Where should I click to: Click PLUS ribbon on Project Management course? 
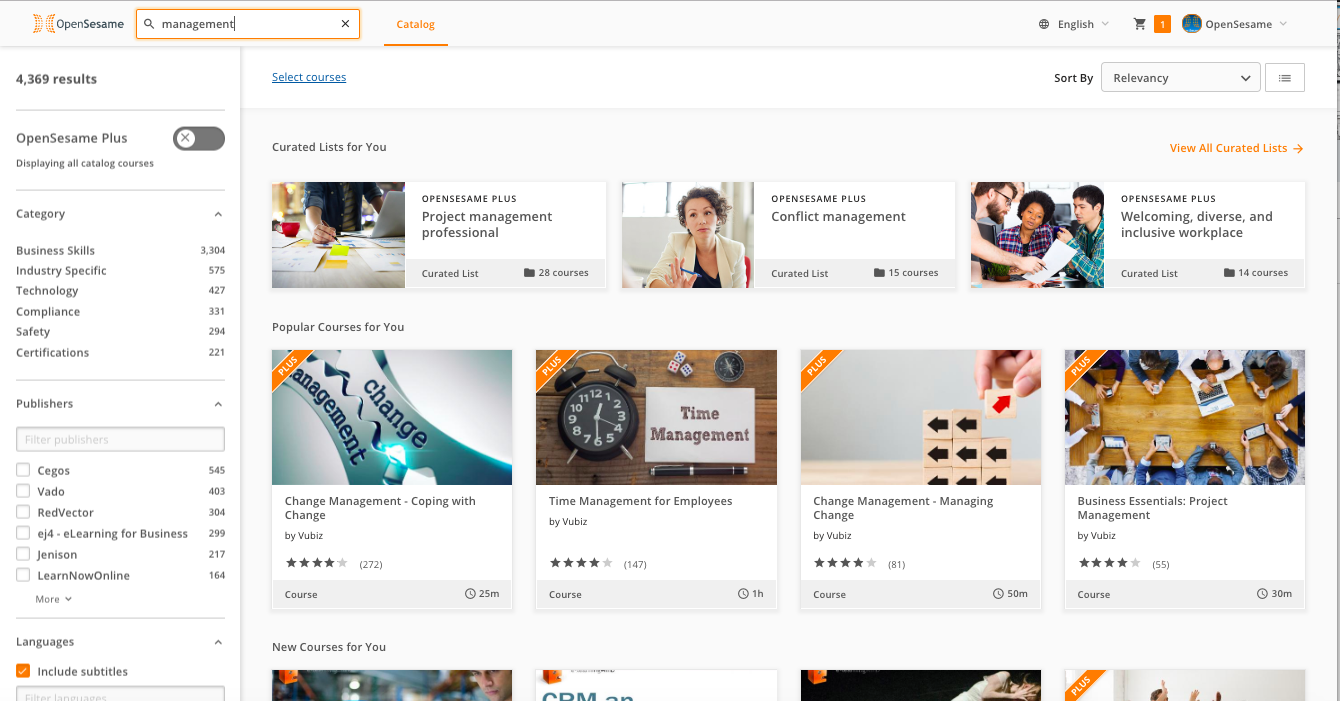[1082, 367]
